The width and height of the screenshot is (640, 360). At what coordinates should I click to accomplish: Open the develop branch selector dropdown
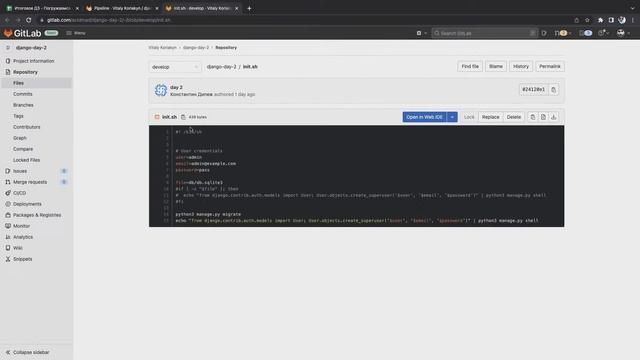(x=174, y=67)
